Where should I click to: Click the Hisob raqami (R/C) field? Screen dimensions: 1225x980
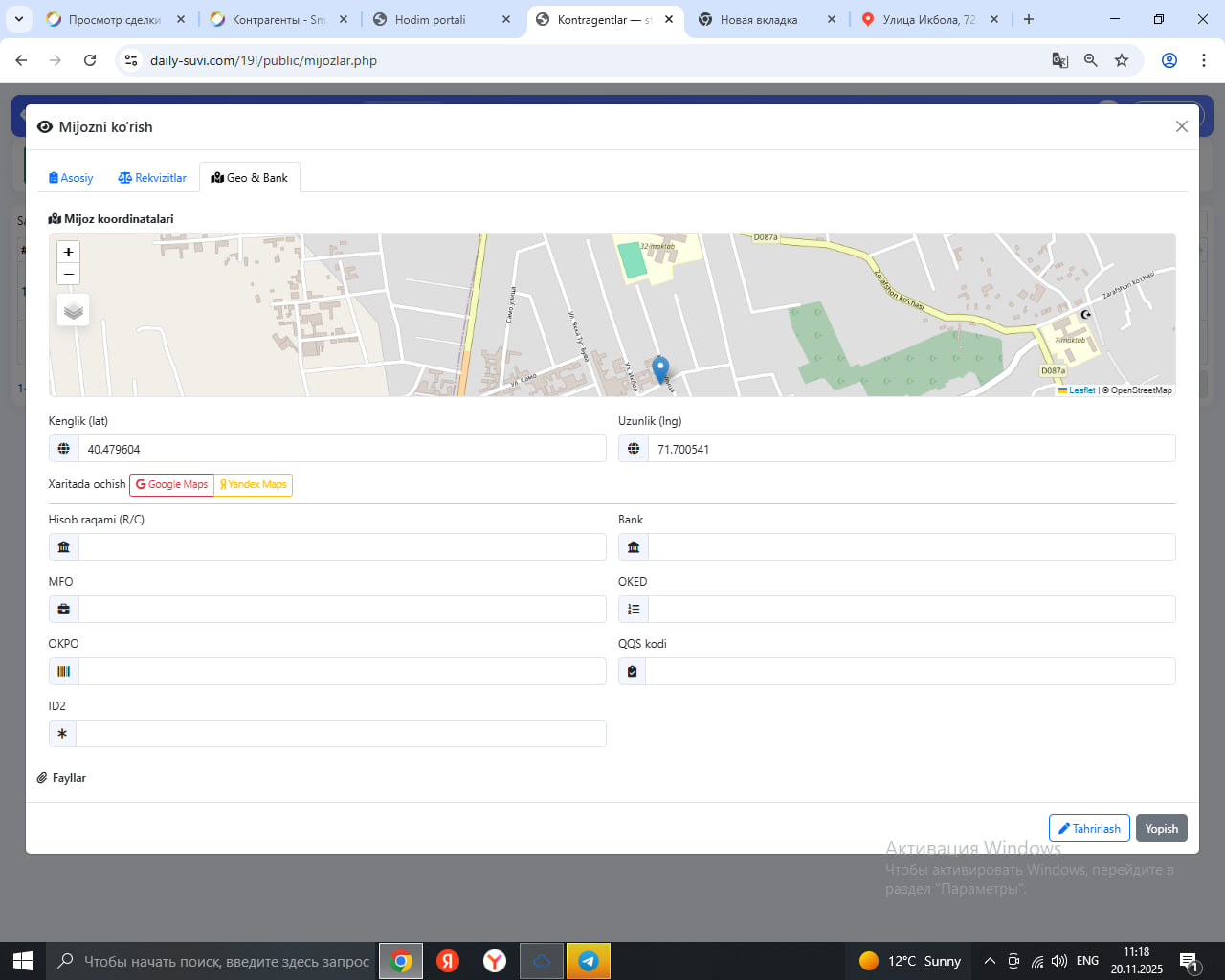tap(341, 547)
